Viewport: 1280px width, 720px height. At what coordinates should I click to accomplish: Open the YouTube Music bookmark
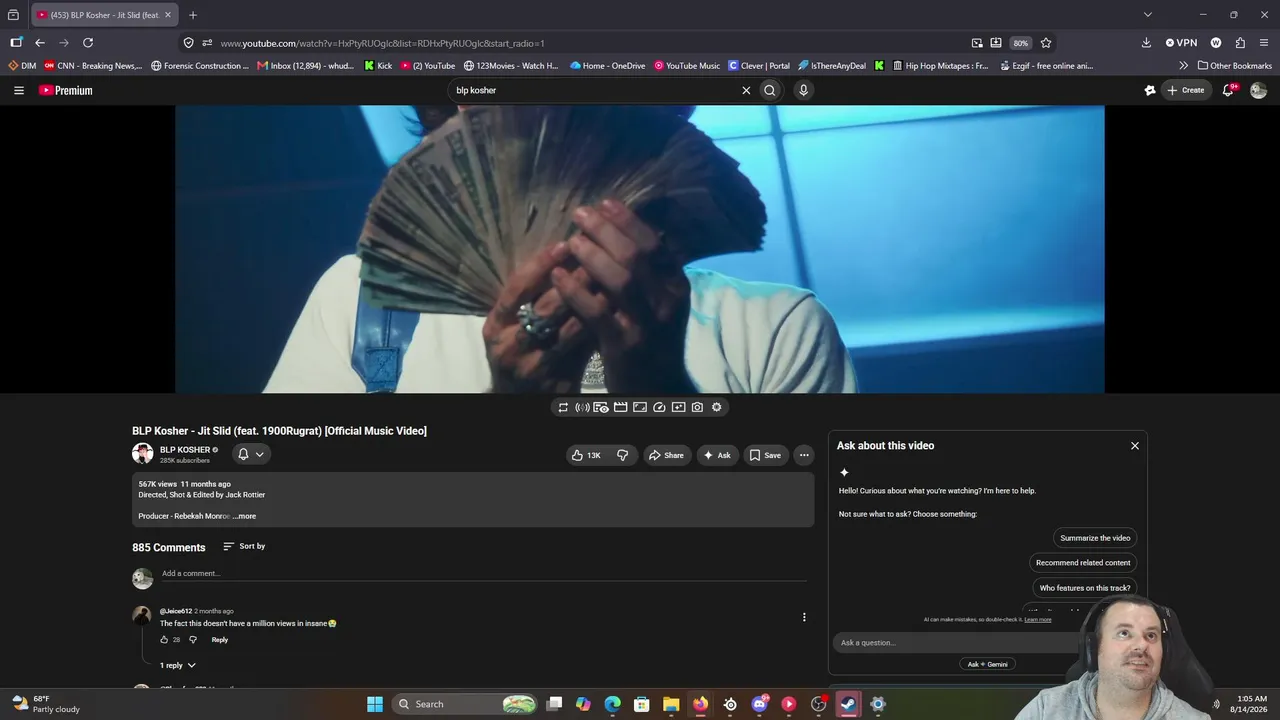(687, 66)
